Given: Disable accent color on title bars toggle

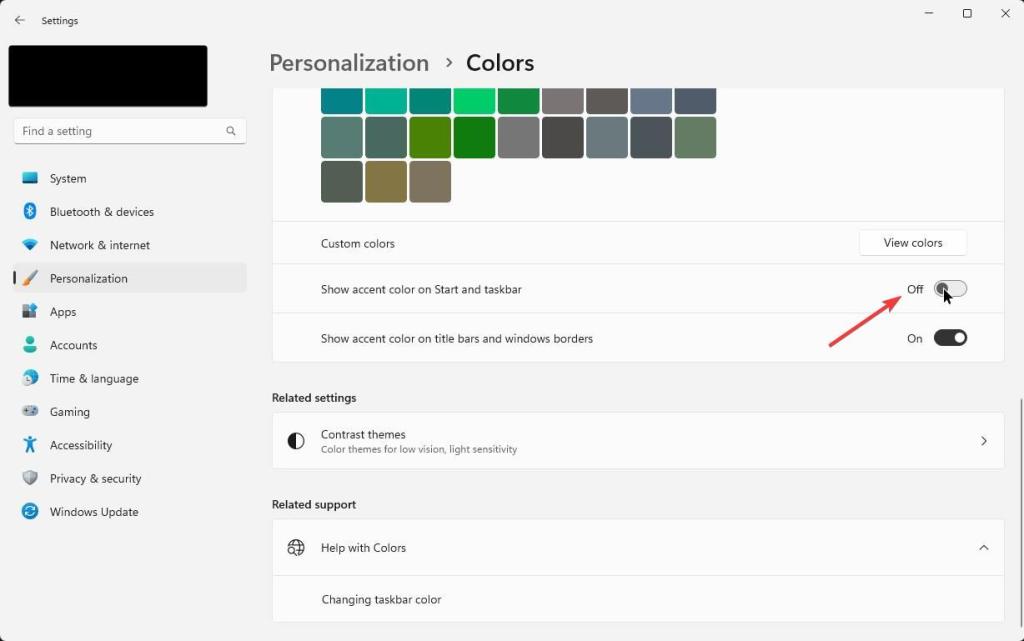Looking at the screenshot, I should (x=950, y=338).
